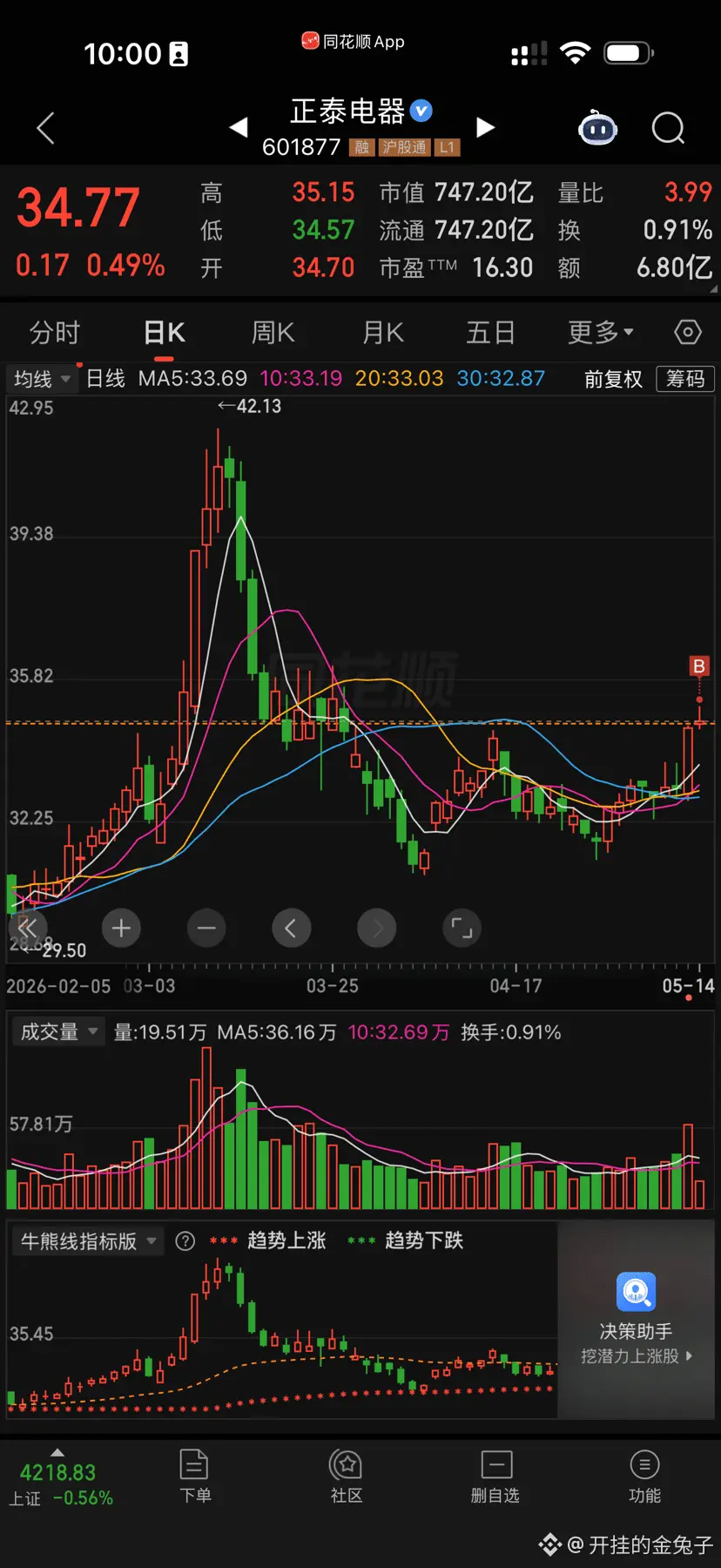Screen dimensions: 721x1568
Task: Open 挖潜力上涨股 link
Action: [637, 1356]
